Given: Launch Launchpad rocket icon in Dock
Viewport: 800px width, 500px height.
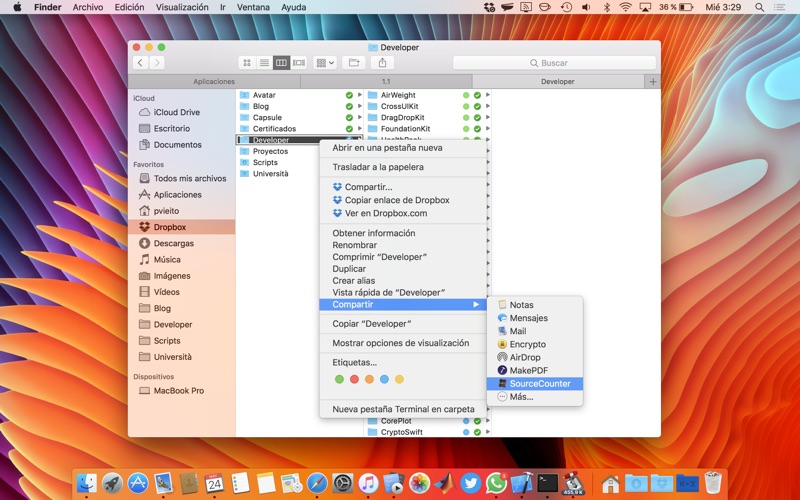Looking at the screenshot, I should click(x=112, y=483).
